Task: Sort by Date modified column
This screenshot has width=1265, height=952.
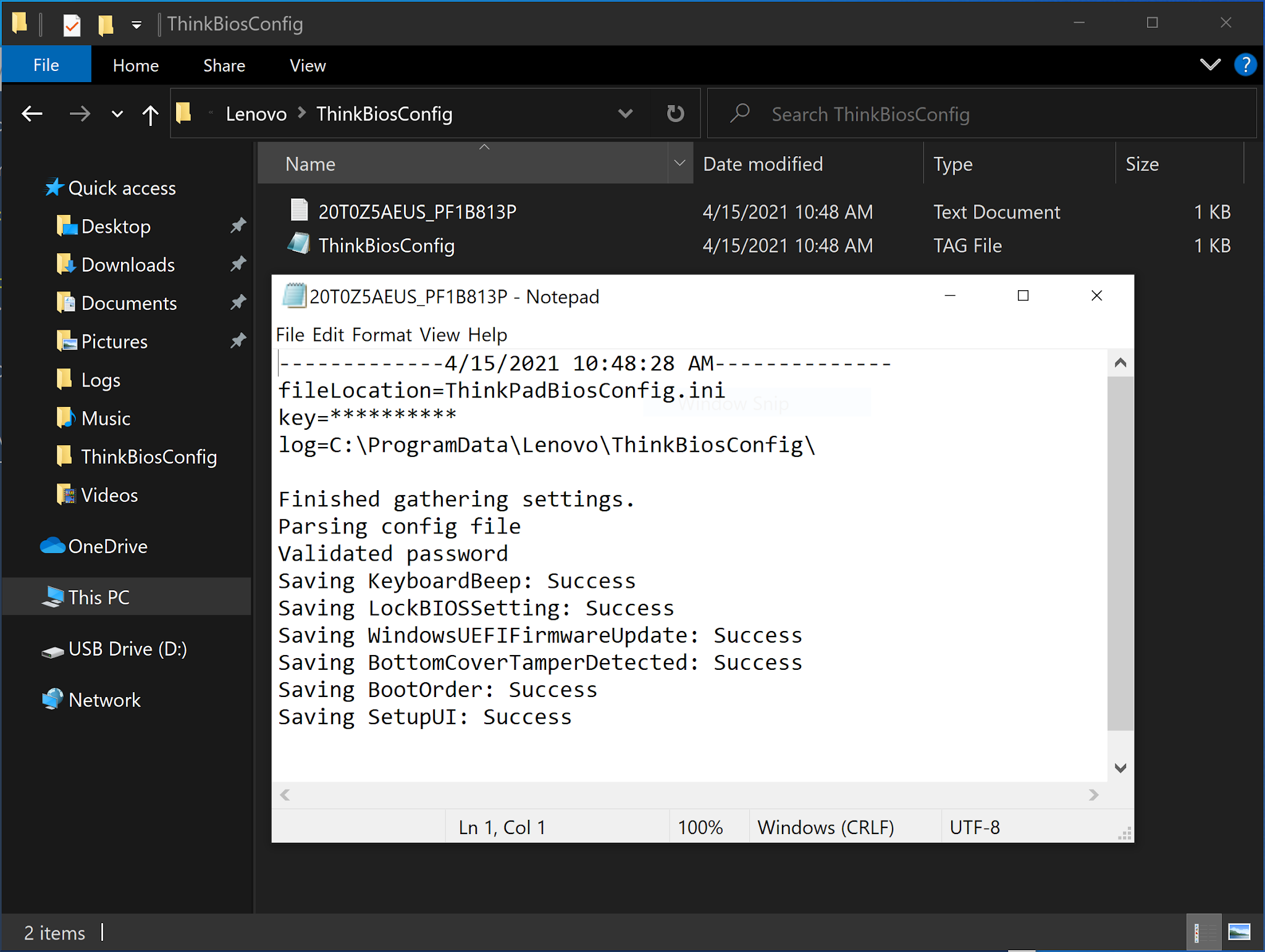Action: 763,164
